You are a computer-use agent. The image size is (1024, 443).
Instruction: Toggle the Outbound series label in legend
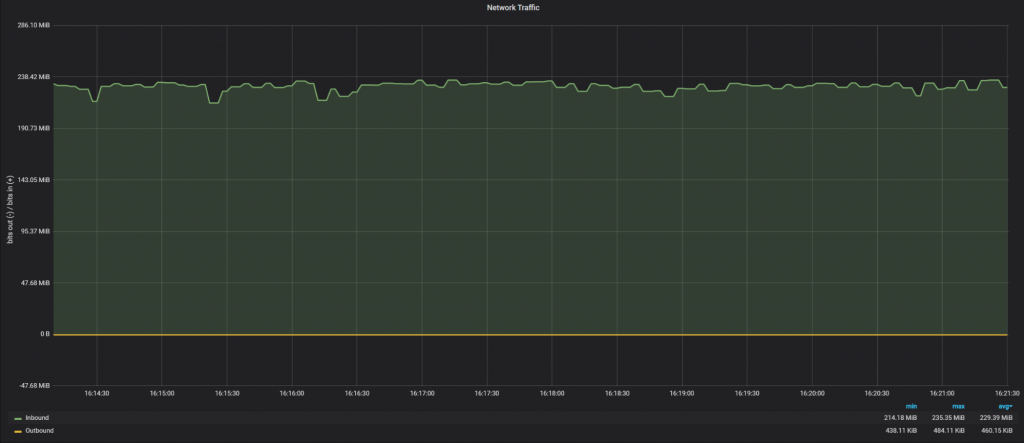click(40, 430)
